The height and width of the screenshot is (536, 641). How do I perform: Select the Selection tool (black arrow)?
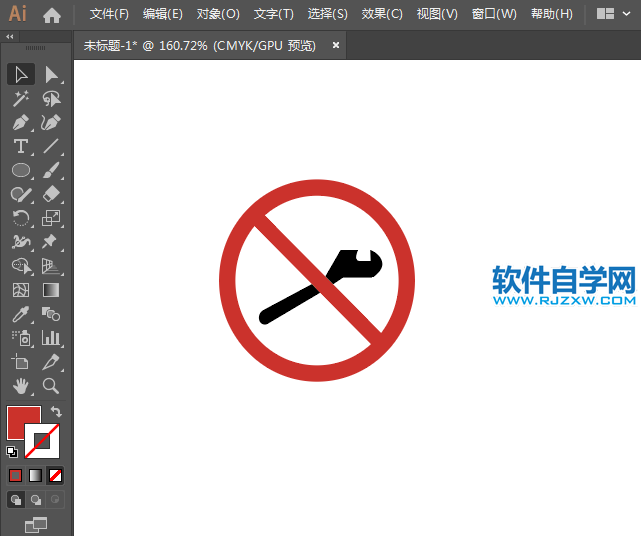21,74
